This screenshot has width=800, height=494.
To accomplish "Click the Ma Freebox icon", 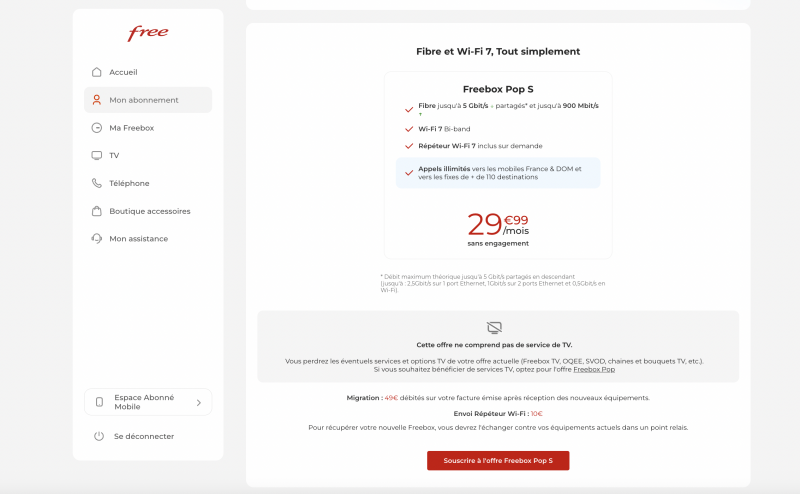I will coord(97,128).
